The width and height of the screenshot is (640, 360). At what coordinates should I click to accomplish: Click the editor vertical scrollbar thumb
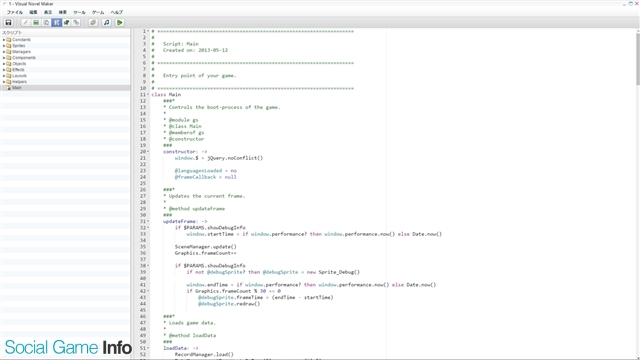tap(638, 59)
